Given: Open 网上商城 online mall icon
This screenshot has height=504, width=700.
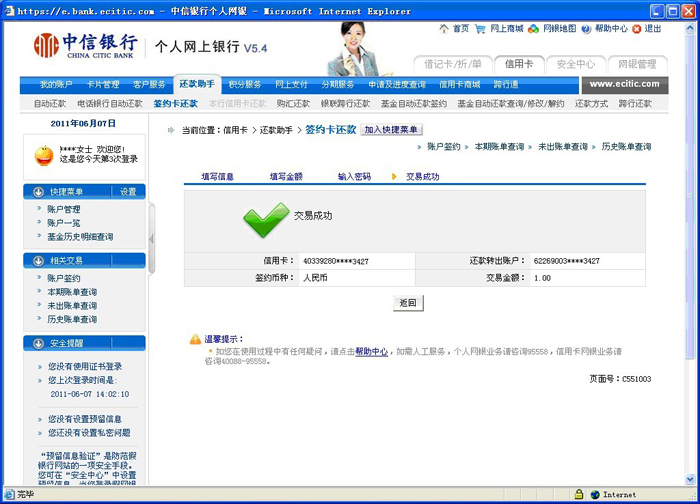Looking at the screenshot, I should coord(482,29).
